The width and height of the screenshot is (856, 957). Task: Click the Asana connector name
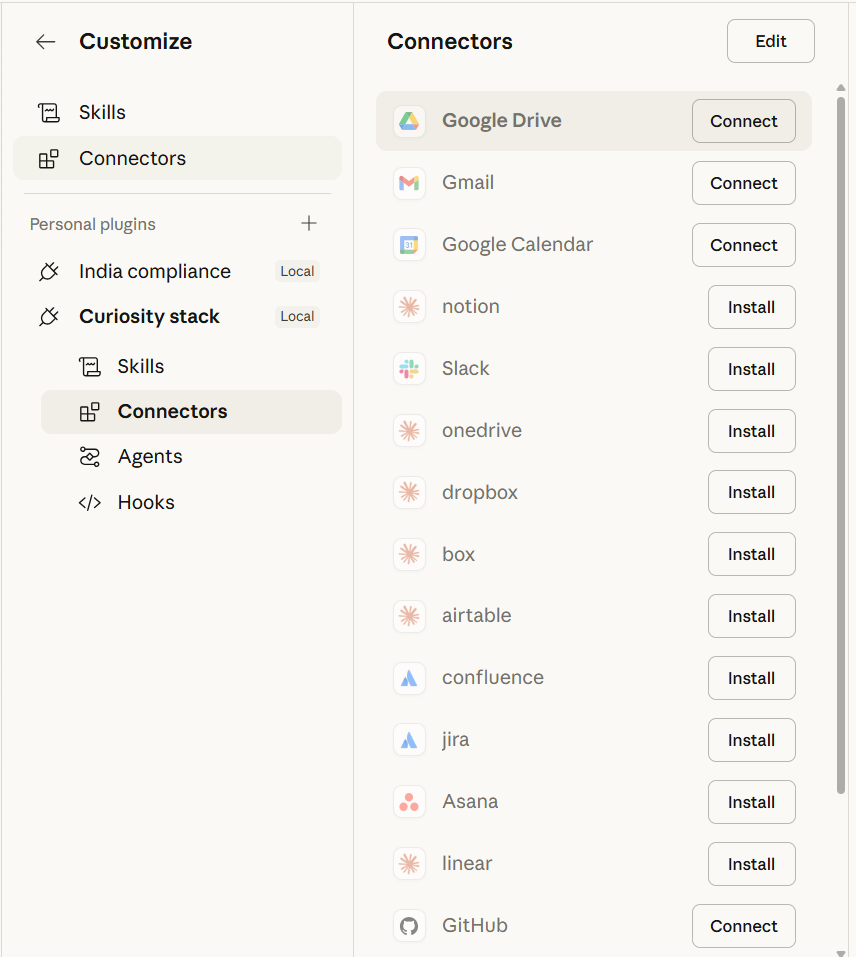pos(470,801)
